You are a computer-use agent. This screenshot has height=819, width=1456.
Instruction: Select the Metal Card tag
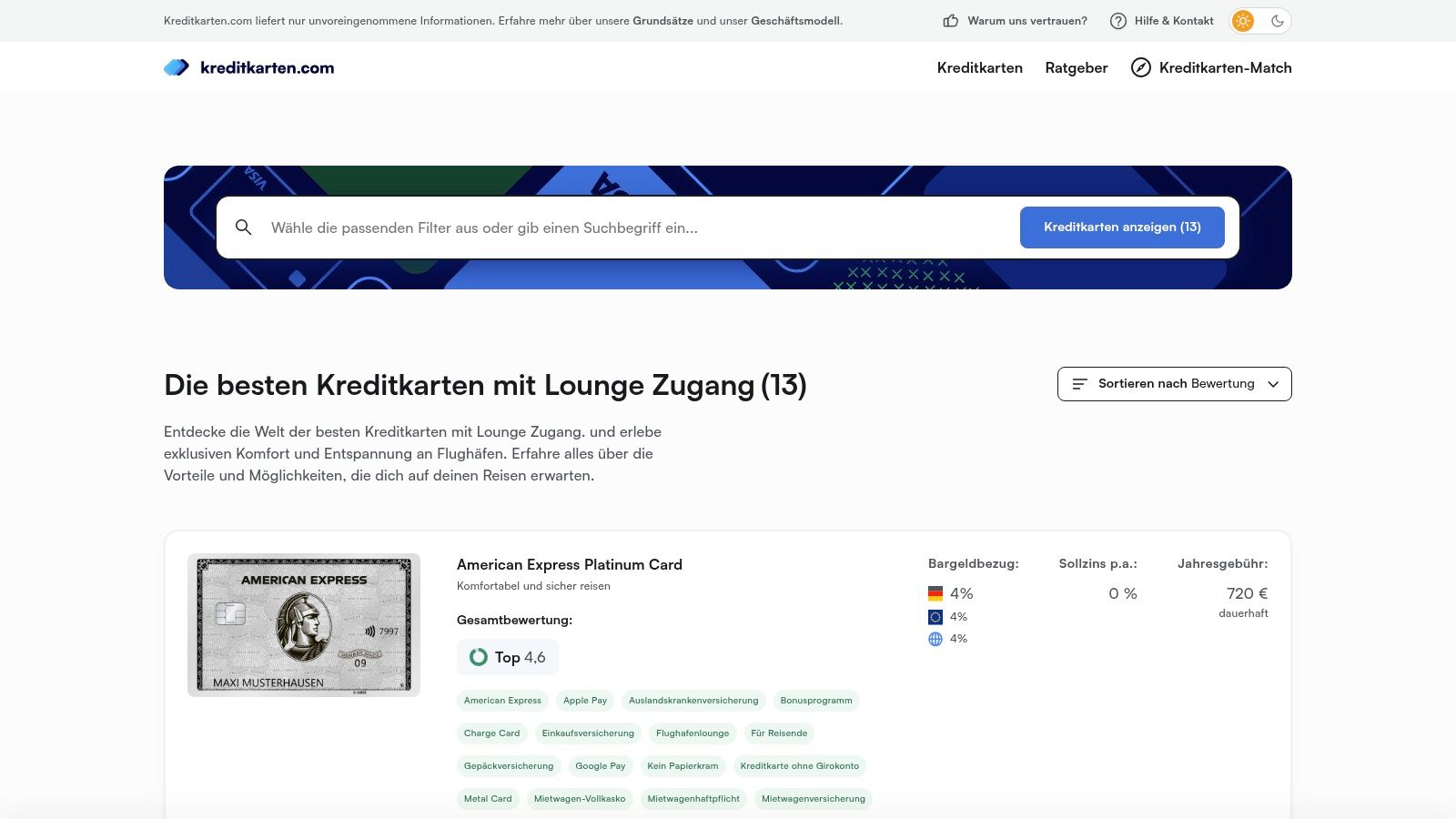click(x=488, y=799)
